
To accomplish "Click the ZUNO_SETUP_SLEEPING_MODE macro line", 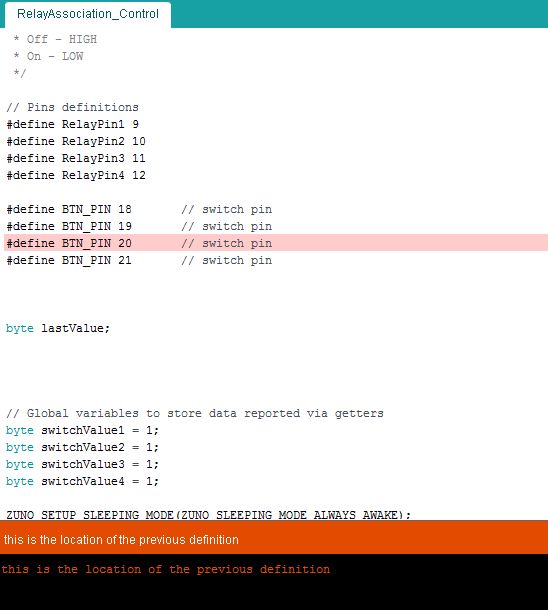I will click(x=208, y=515).
